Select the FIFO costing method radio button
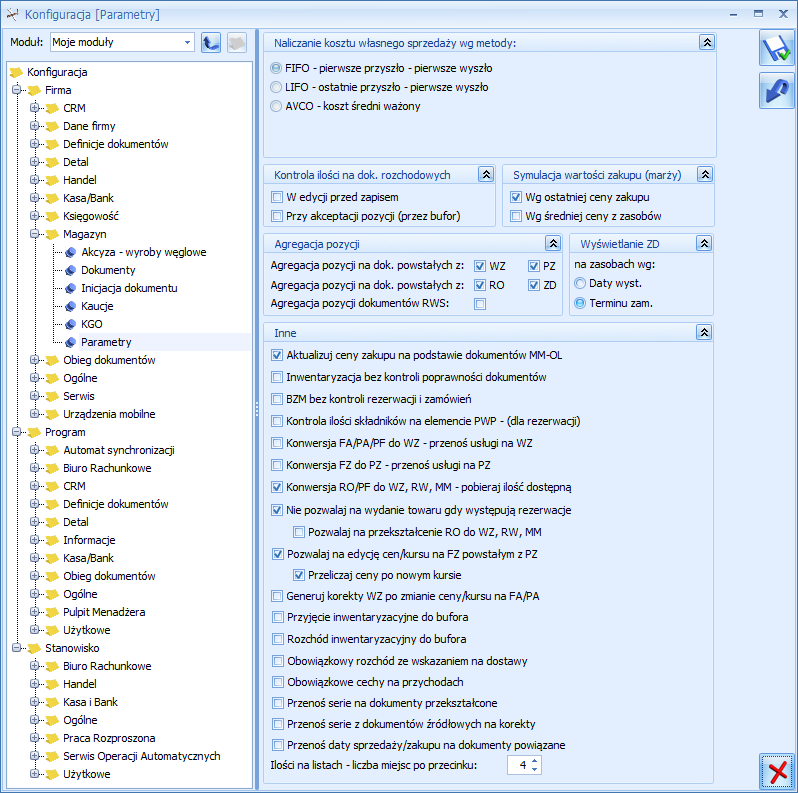Viewport: 798px width, 793px height. [276, 68]
